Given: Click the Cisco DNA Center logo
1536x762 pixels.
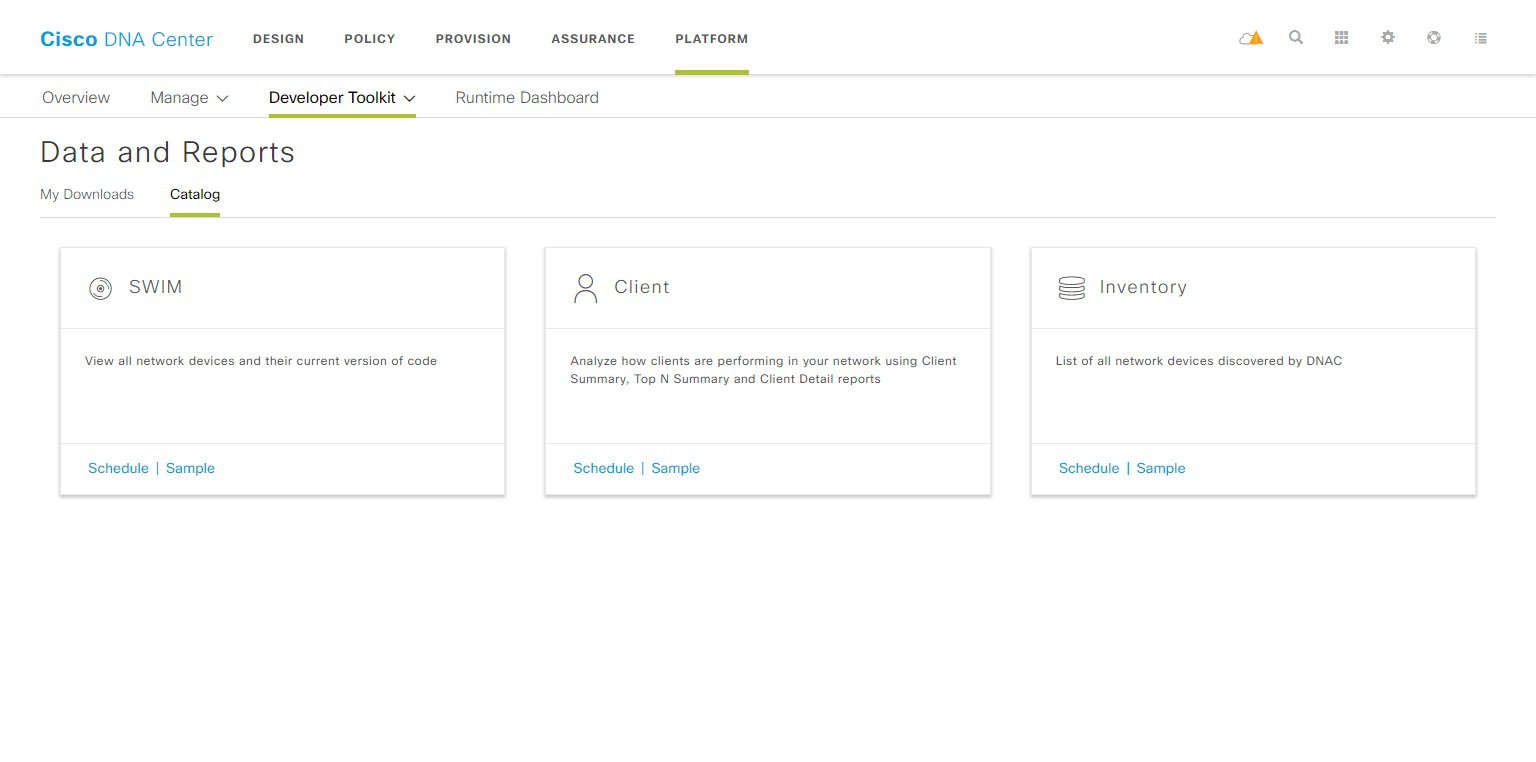Looking at the screenshot, I should click(126, 39).
